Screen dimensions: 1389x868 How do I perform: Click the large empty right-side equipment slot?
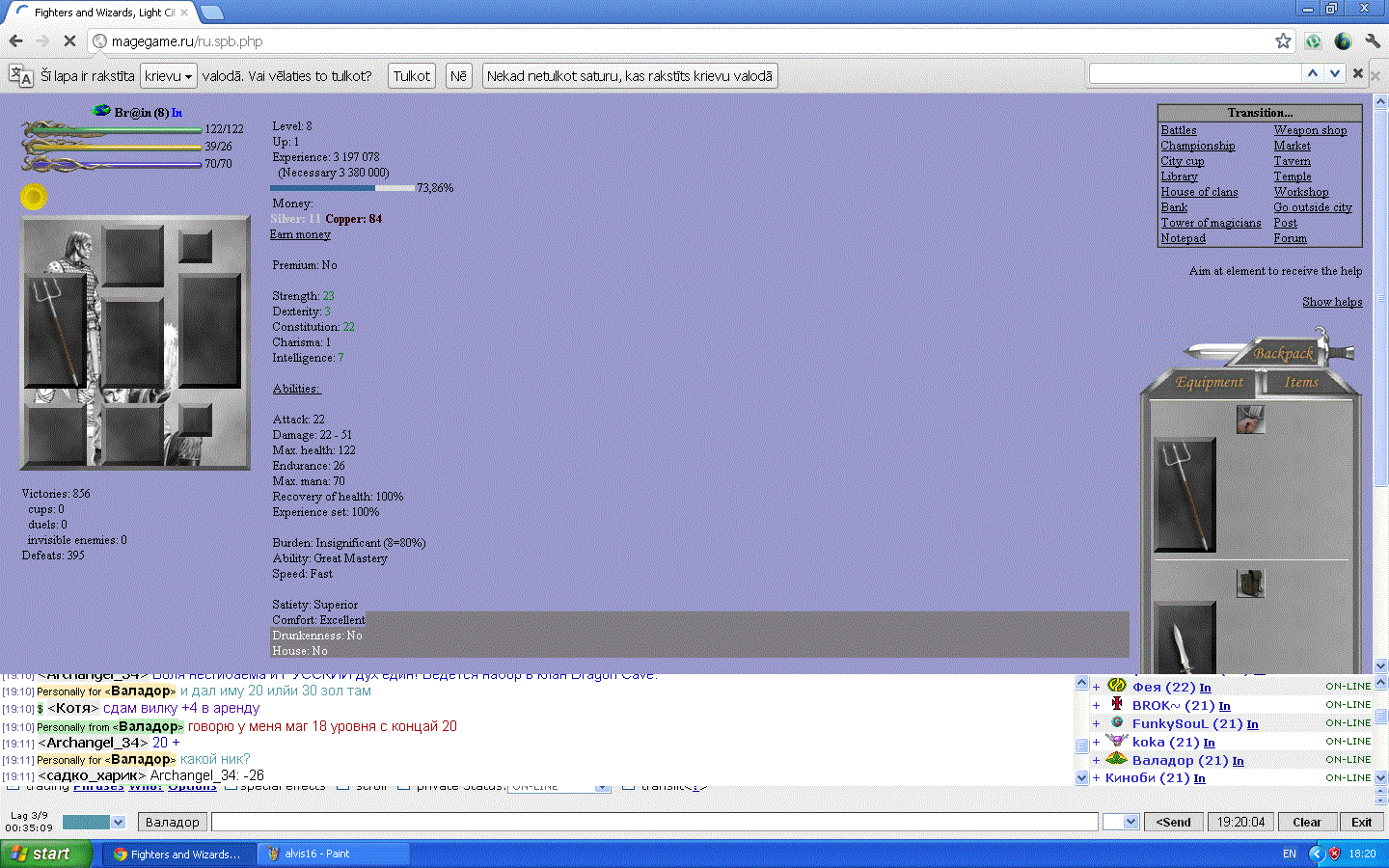pos(209,331)
